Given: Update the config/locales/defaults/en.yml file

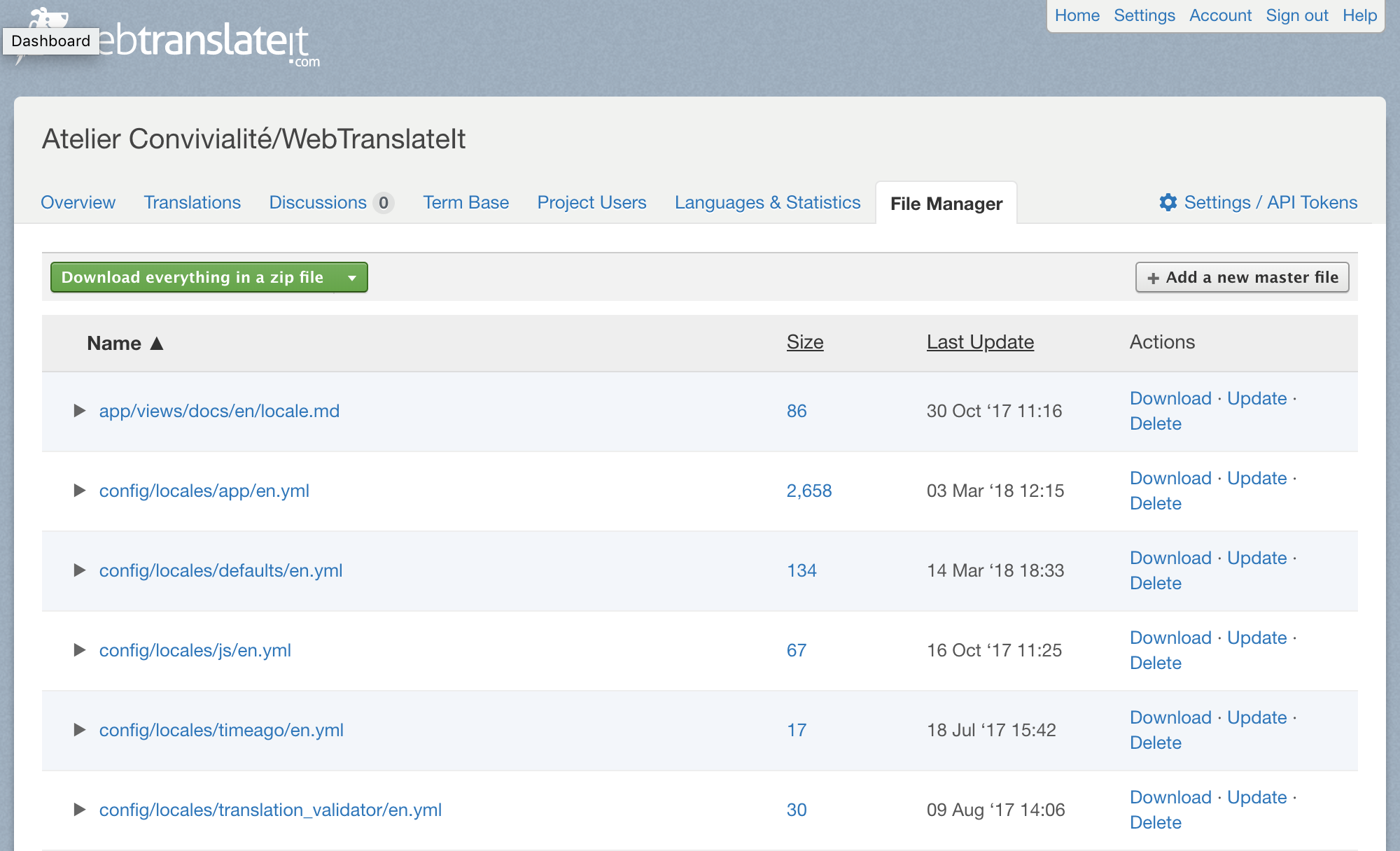Looking at the screenshot, I should point(1257,558).
